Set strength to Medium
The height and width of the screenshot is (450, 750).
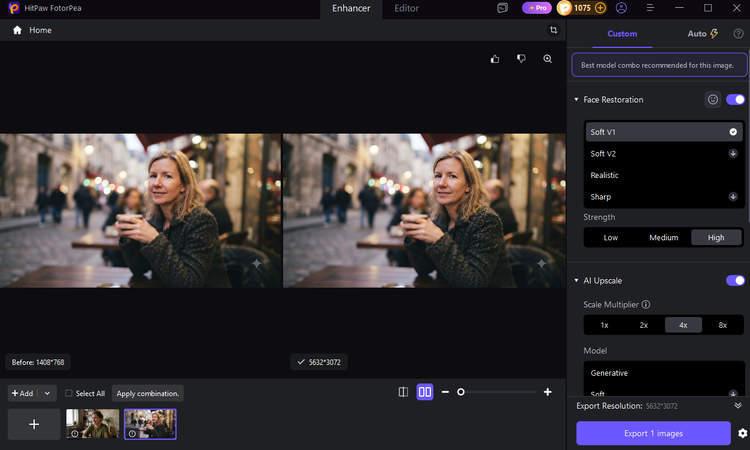tap(663, 238)
